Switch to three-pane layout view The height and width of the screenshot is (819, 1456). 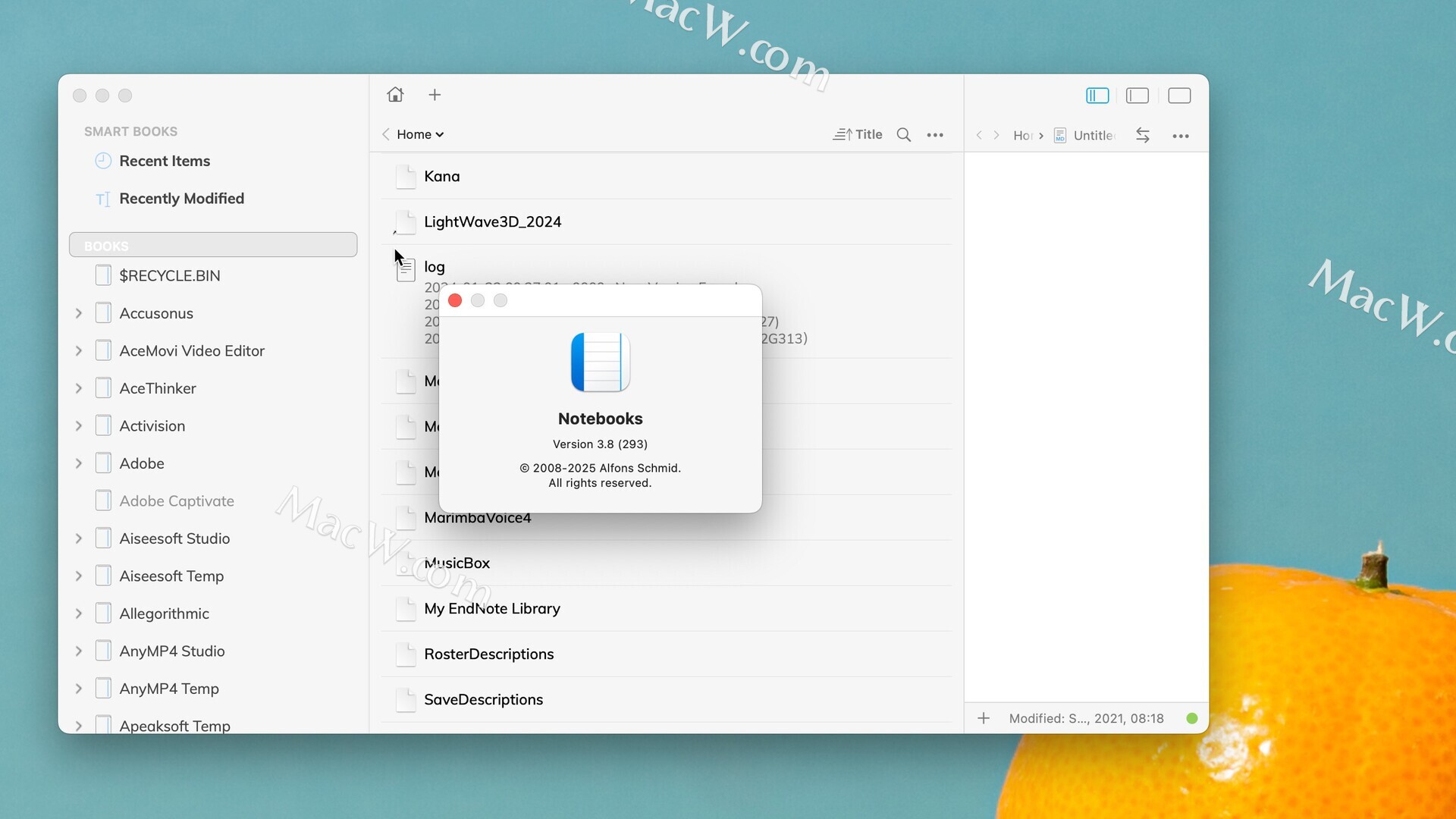(1097, 96)
